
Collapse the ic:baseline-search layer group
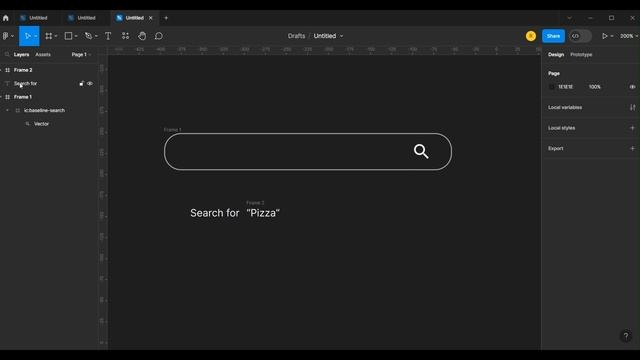point(7,110)
